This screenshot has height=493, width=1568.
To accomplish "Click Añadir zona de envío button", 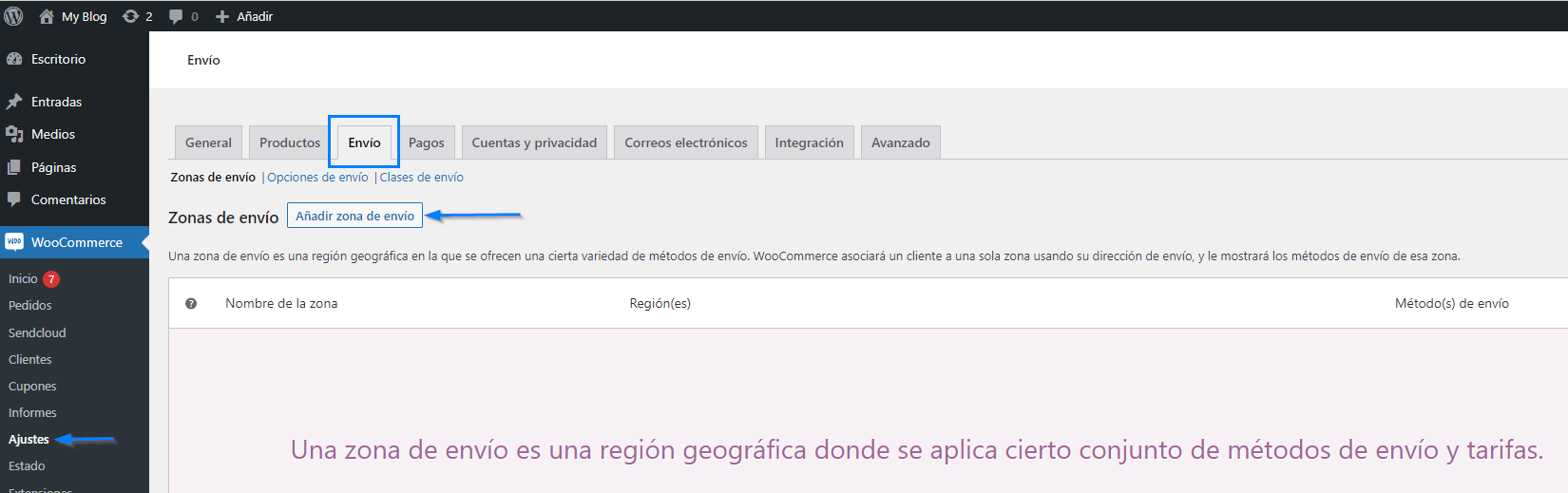I will [x=354, y=216].
